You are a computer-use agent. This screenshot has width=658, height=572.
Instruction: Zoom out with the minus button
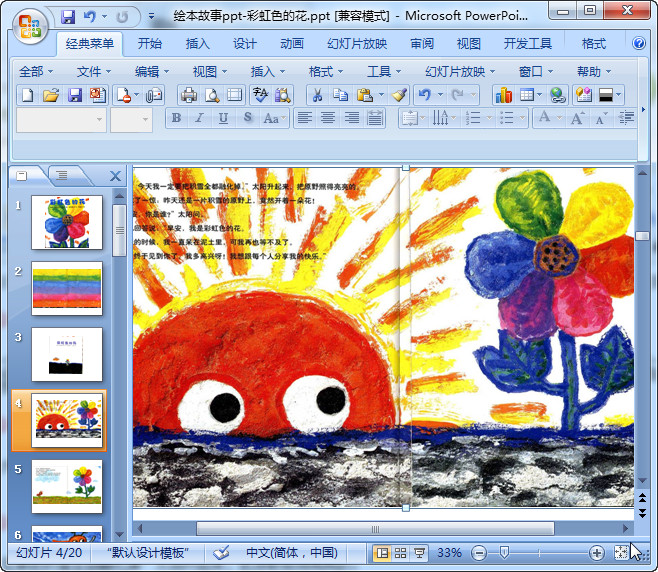click(x=479, y=553)
